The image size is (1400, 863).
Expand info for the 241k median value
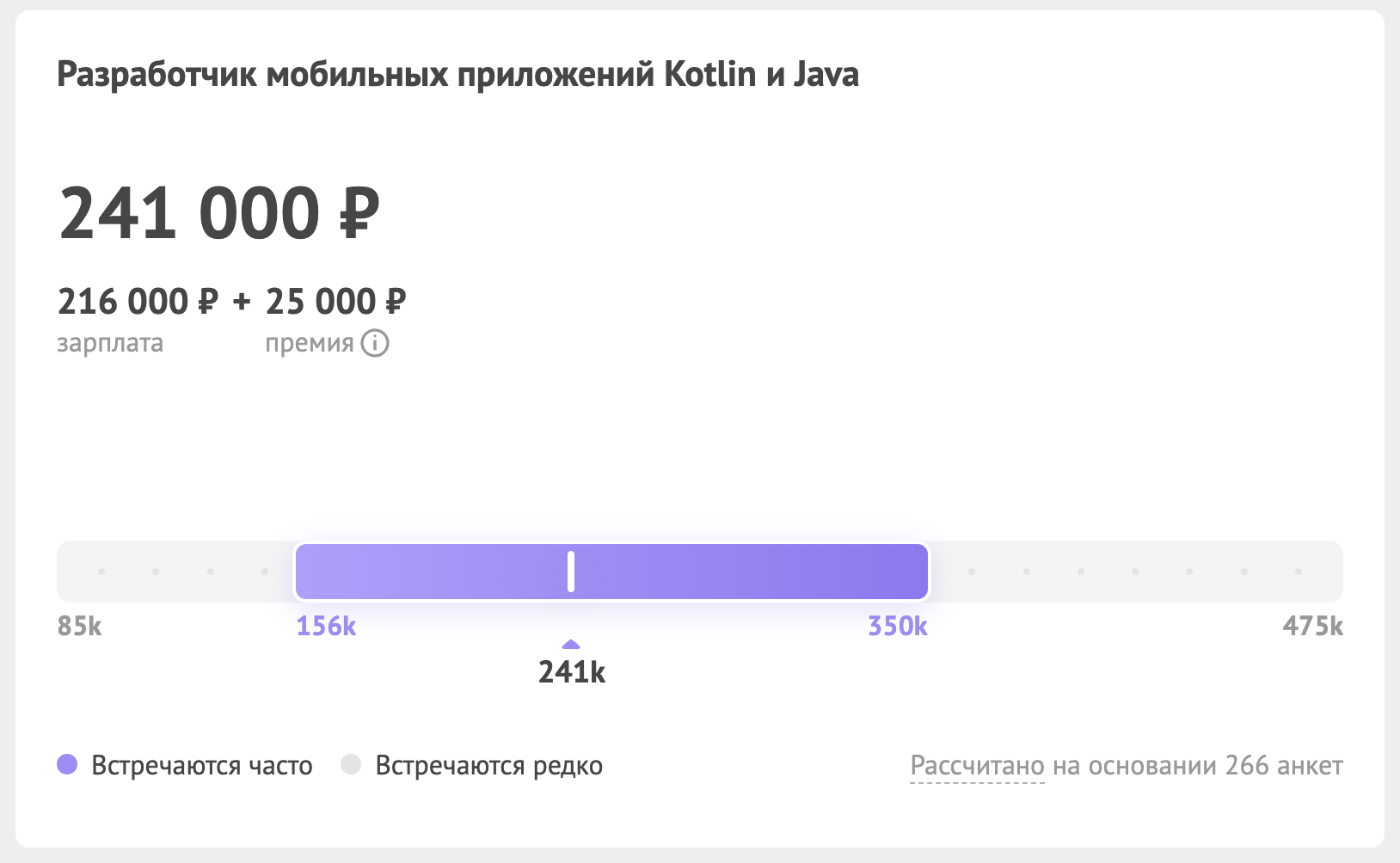(571, 672)
